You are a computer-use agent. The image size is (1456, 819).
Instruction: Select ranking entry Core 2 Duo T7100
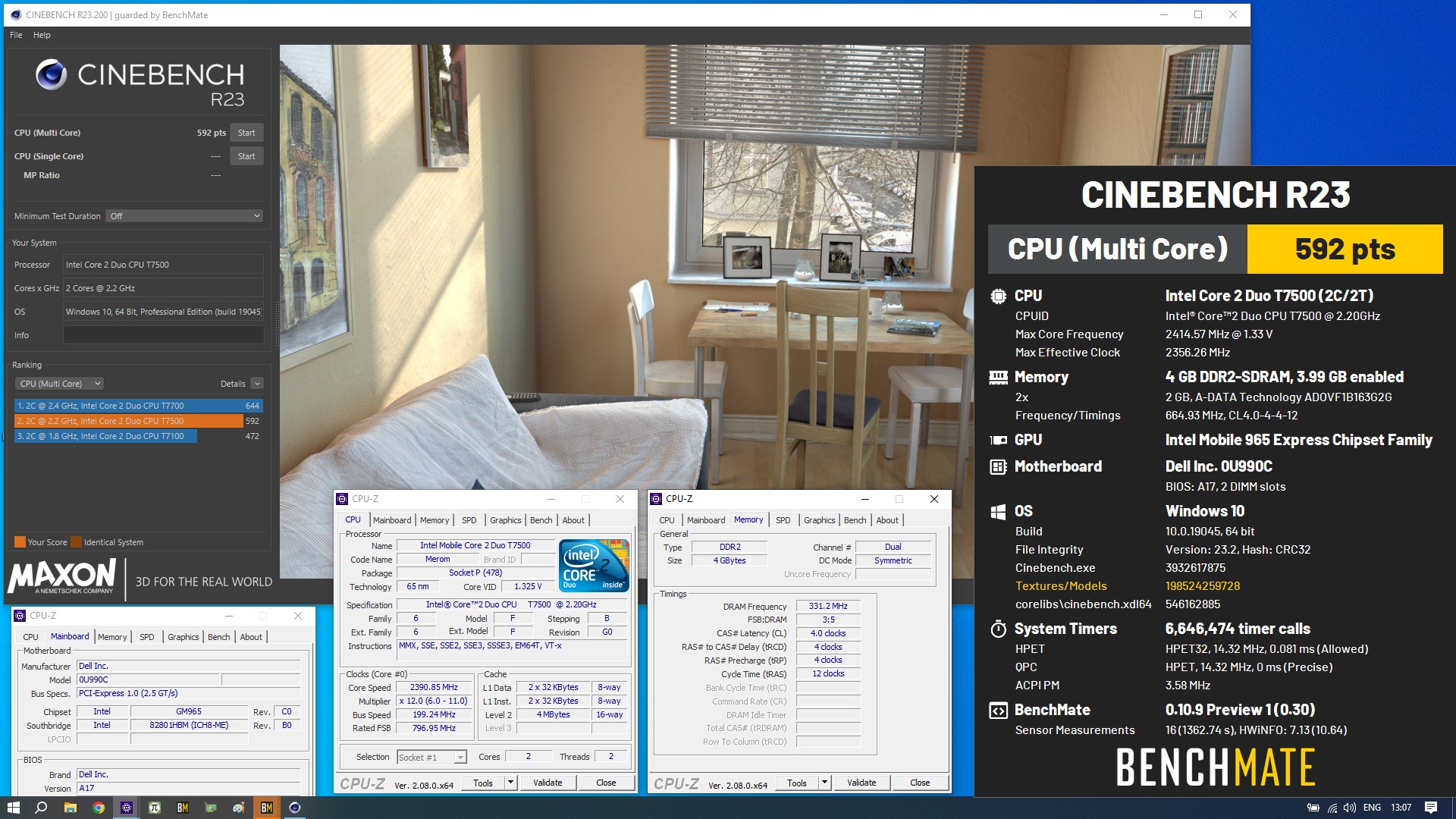138,436
